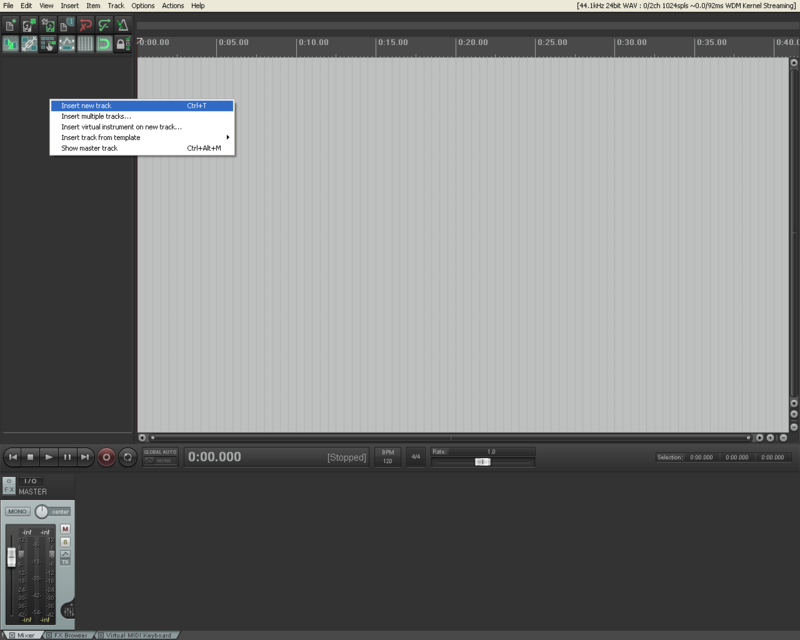Open the Options menu
This screenshot has height=640, width=800.
143,6
